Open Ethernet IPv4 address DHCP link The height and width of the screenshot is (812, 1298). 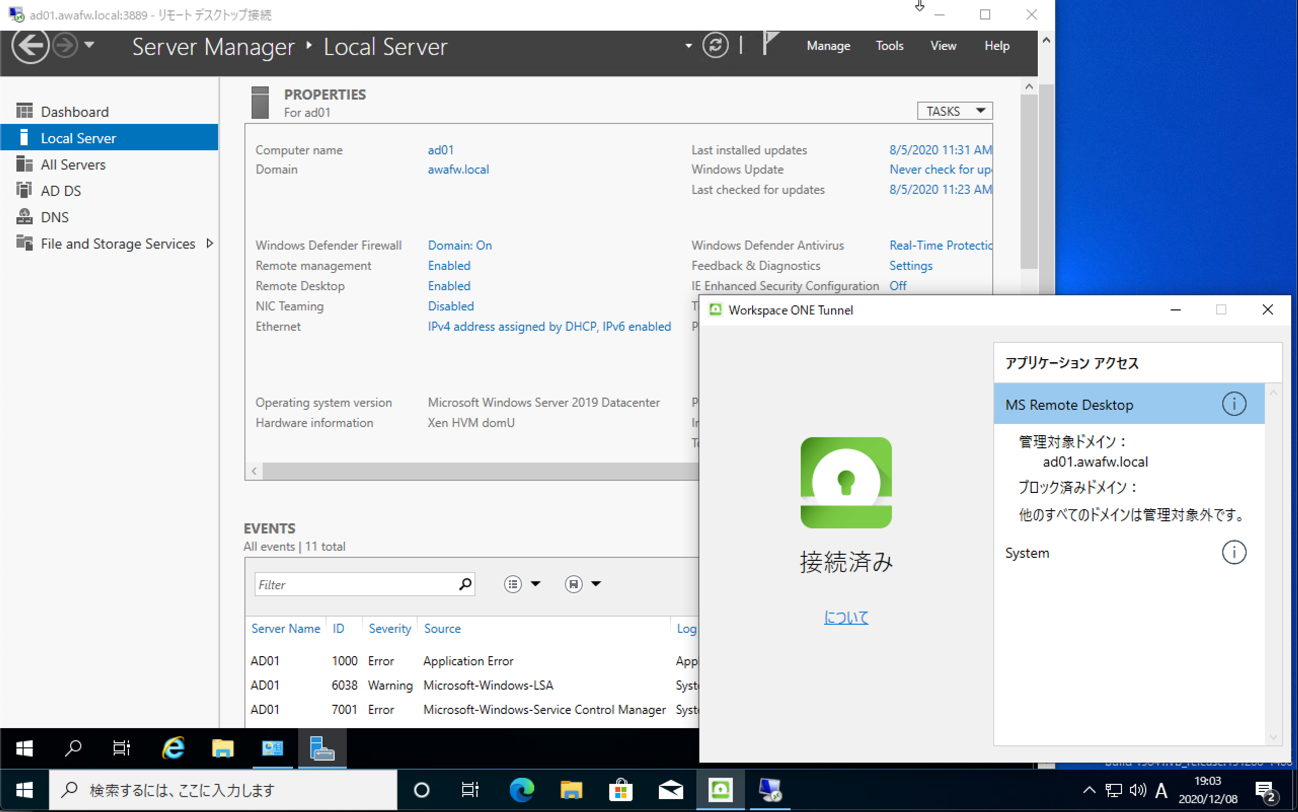coord(549,327)
